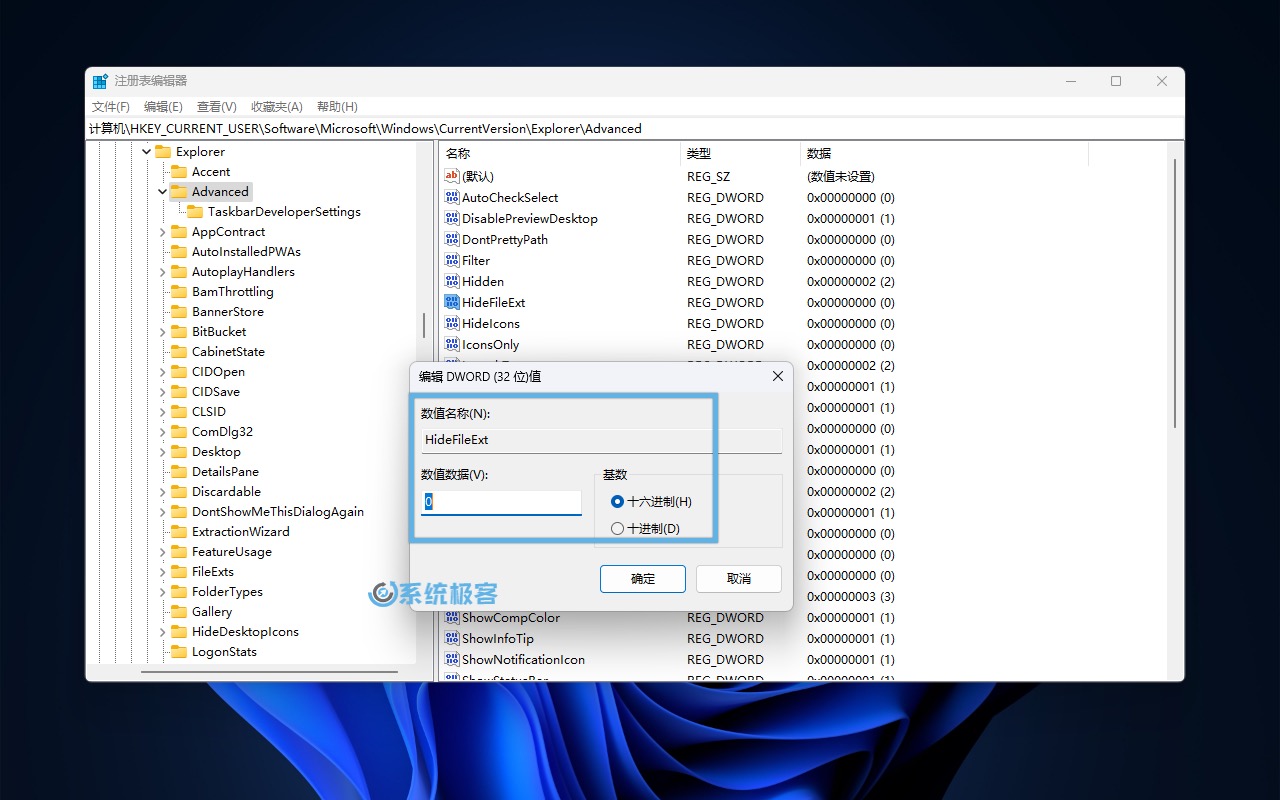1280x800 pixels.
Task: Click the AutoInstalledPWAs folder icon
Action: (x=179, y=252)
